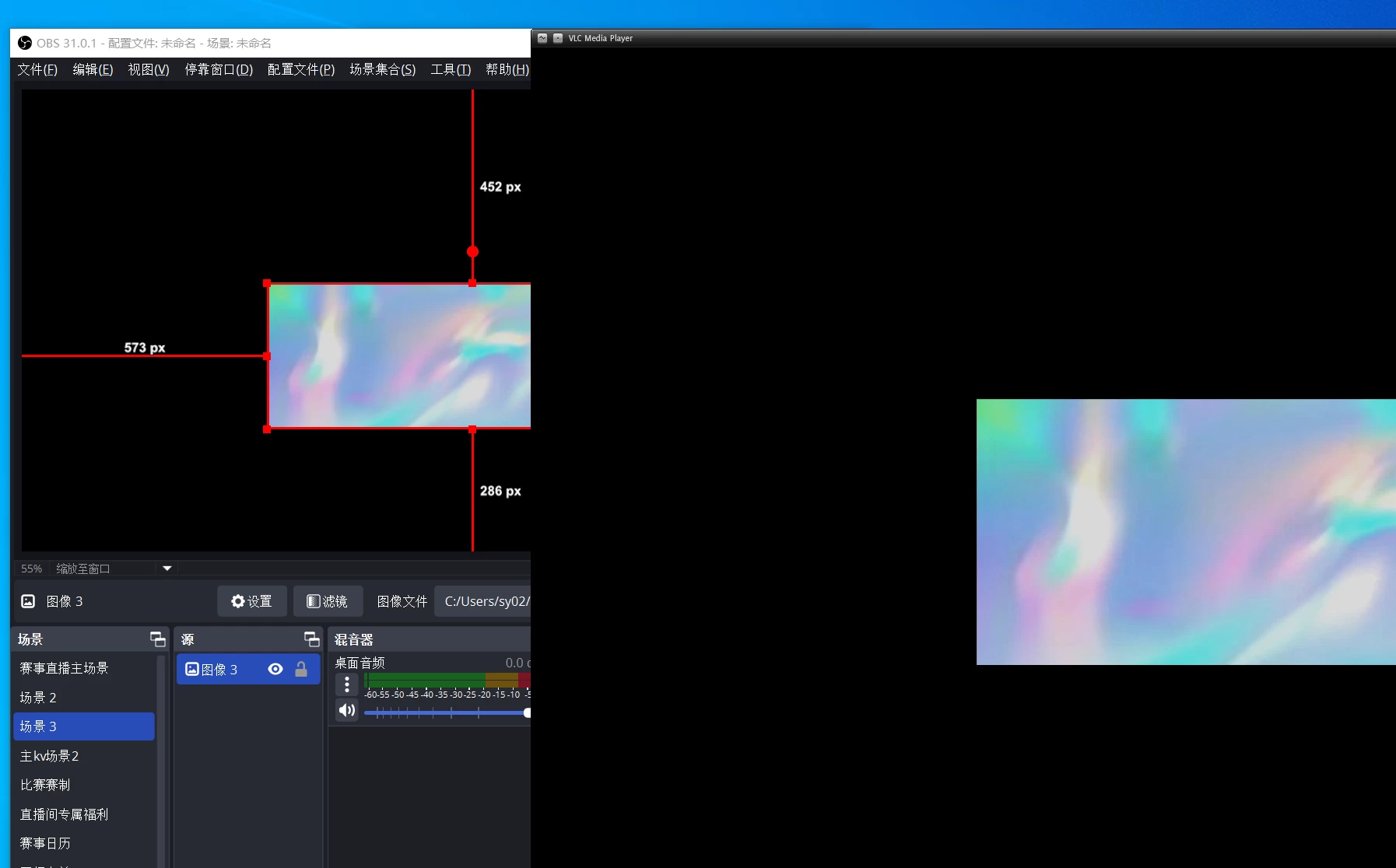This screenshot has height=868, width=1396.
Task: Open the 帮助(H) menu
Action: pos(507,70)
